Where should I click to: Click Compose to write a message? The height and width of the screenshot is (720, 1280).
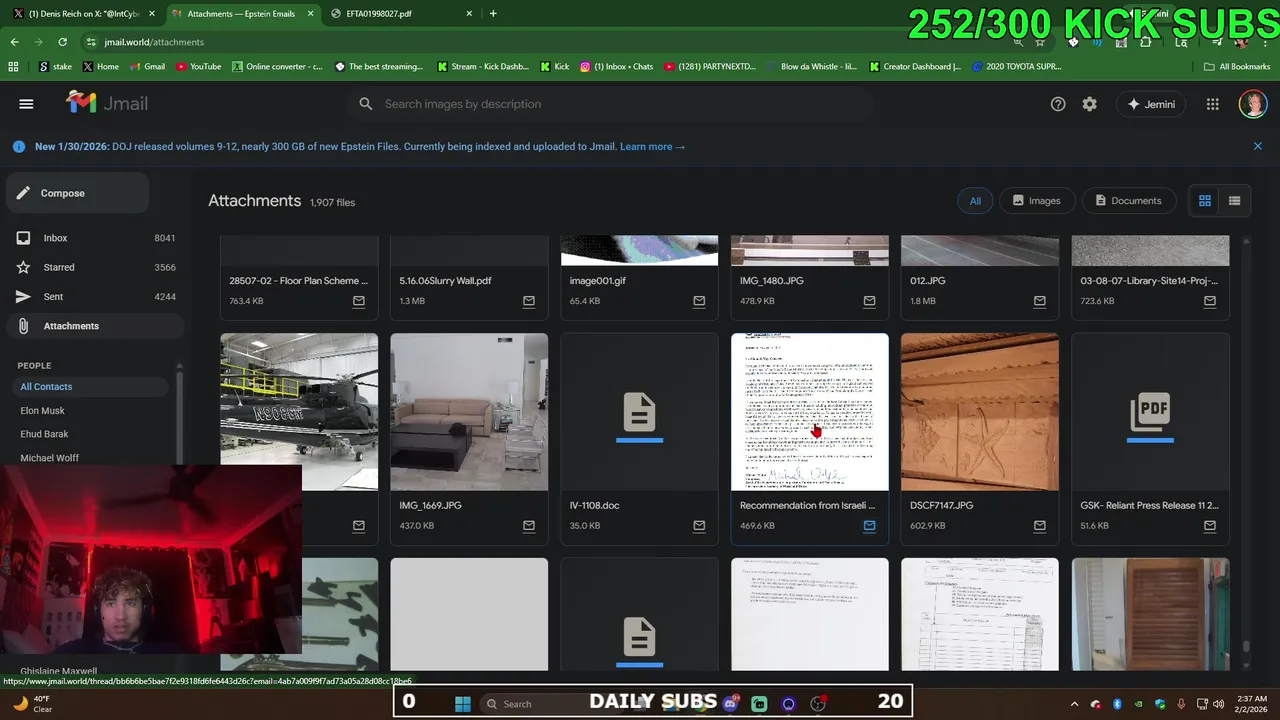point(78,193)
